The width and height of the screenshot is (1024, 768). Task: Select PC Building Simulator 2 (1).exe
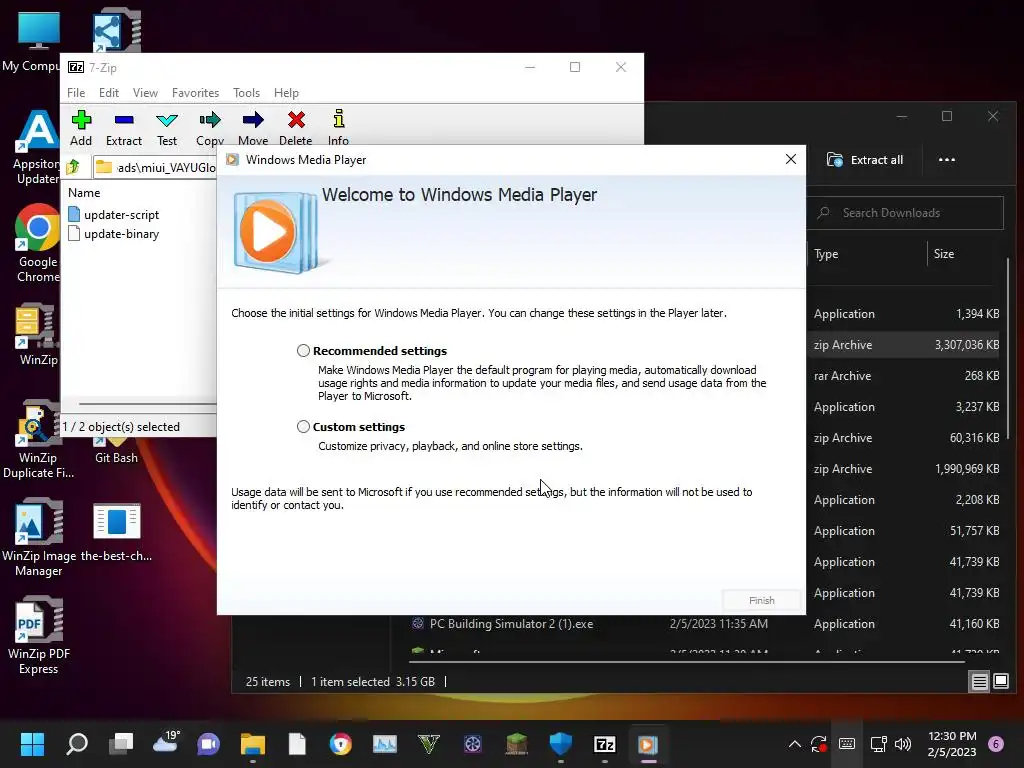pyautogui.click(x=511, y=624)
